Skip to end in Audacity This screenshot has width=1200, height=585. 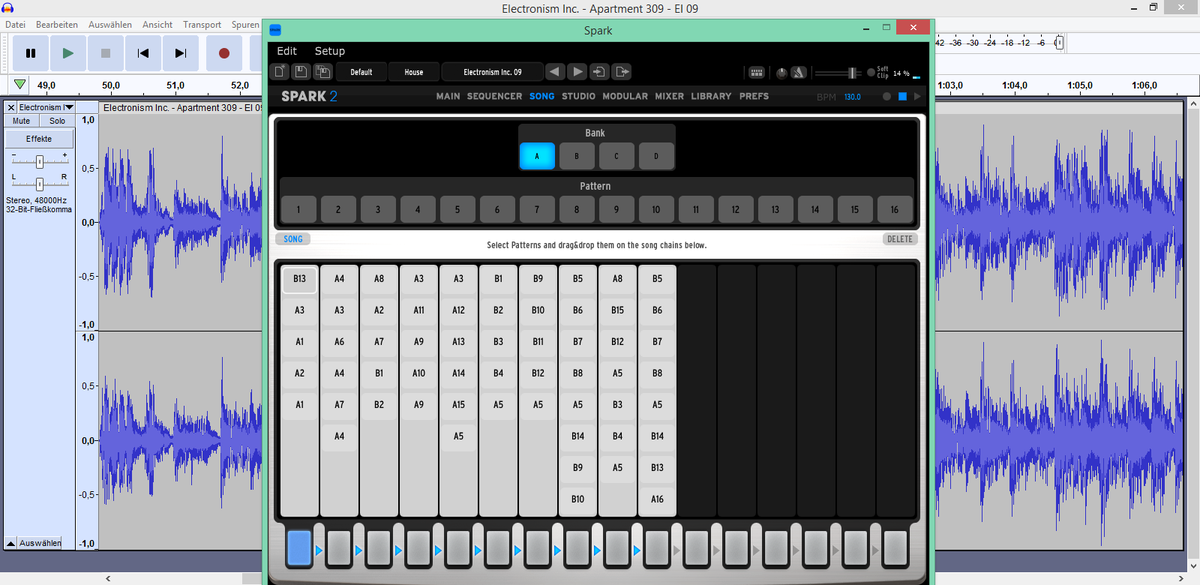coord(180,53)
